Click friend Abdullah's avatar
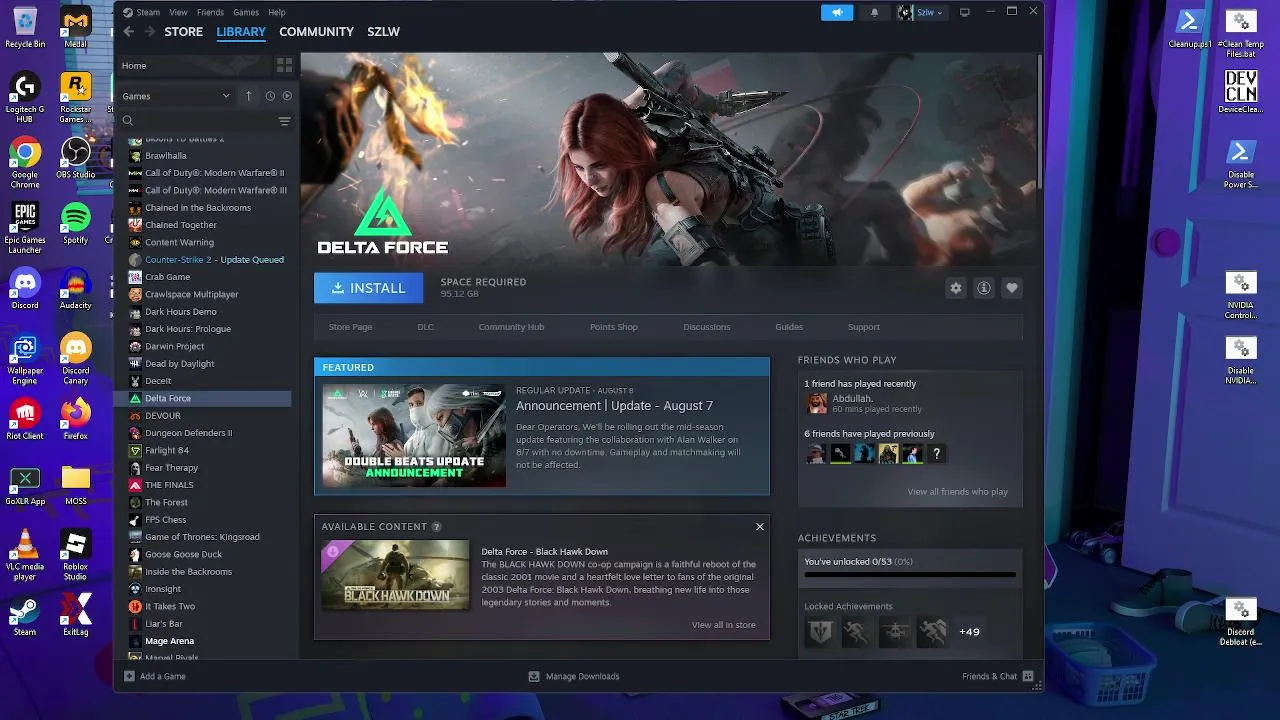The image size is (1280, 720). click(817, 403)
